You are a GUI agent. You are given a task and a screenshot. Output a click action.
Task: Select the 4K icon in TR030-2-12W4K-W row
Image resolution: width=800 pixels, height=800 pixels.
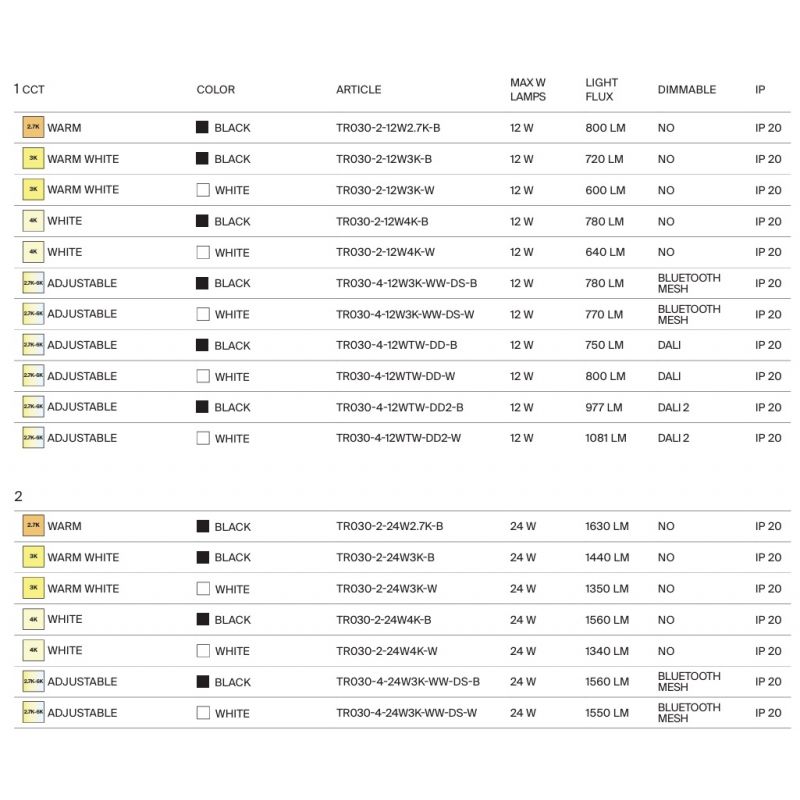click(x=33, y=252)
